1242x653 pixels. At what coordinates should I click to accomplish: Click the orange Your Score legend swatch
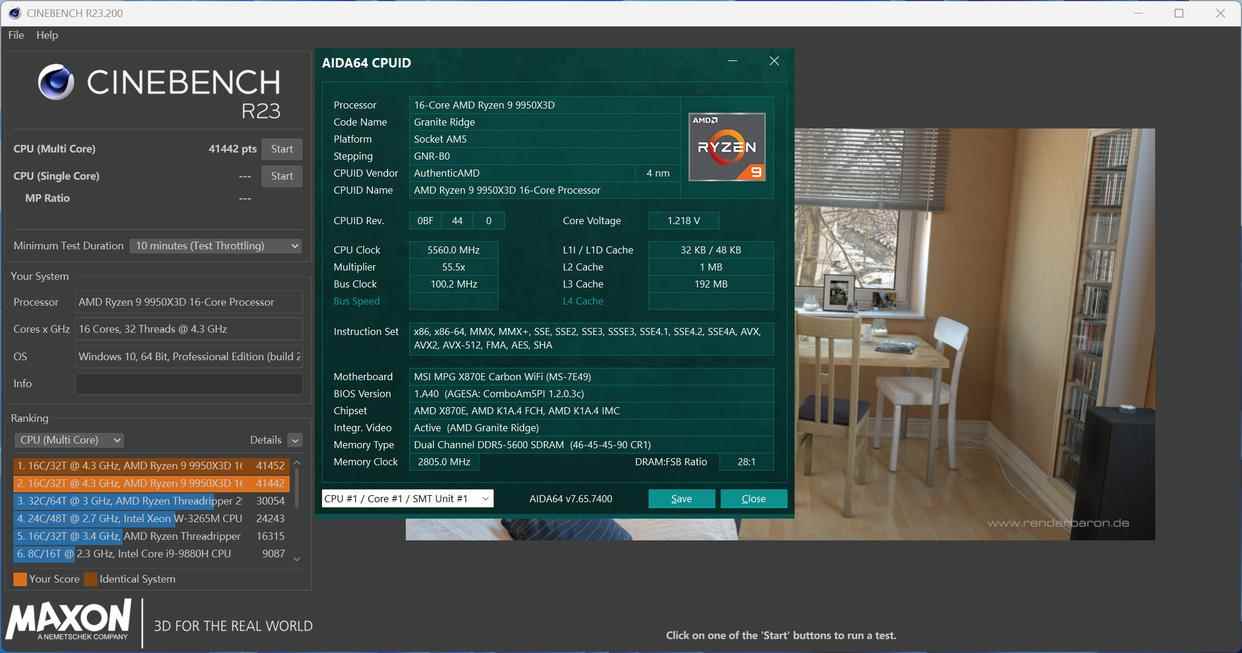[20, 579]
